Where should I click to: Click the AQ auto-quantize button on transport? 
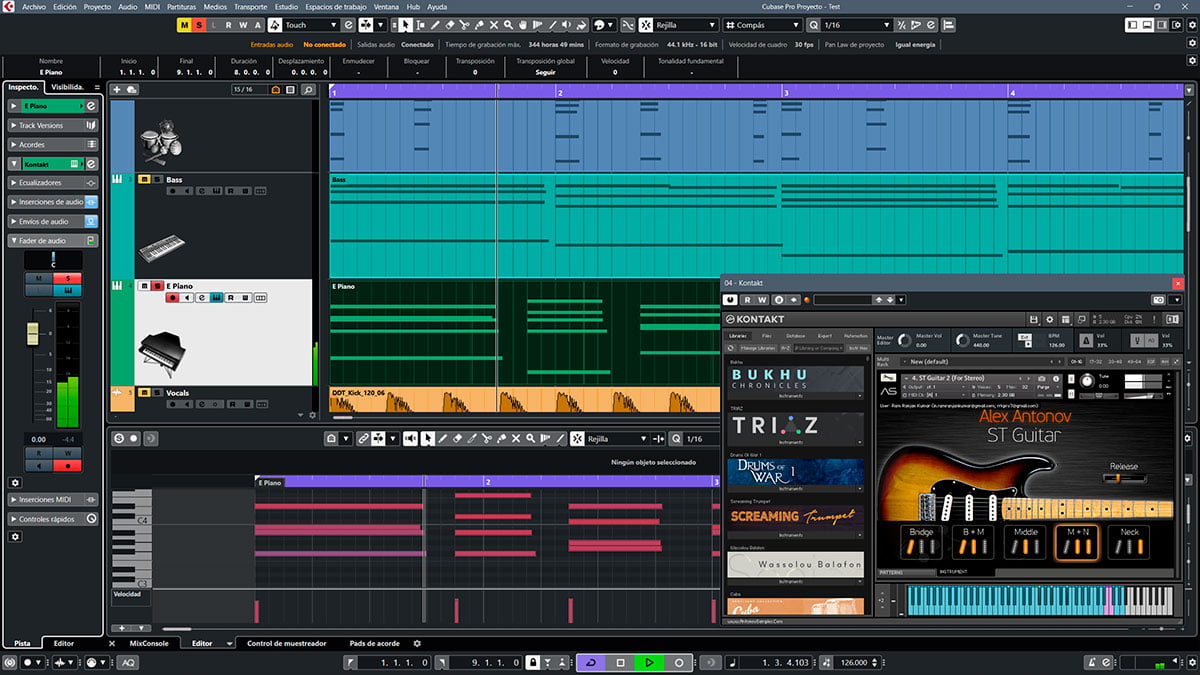pos(129,662)
